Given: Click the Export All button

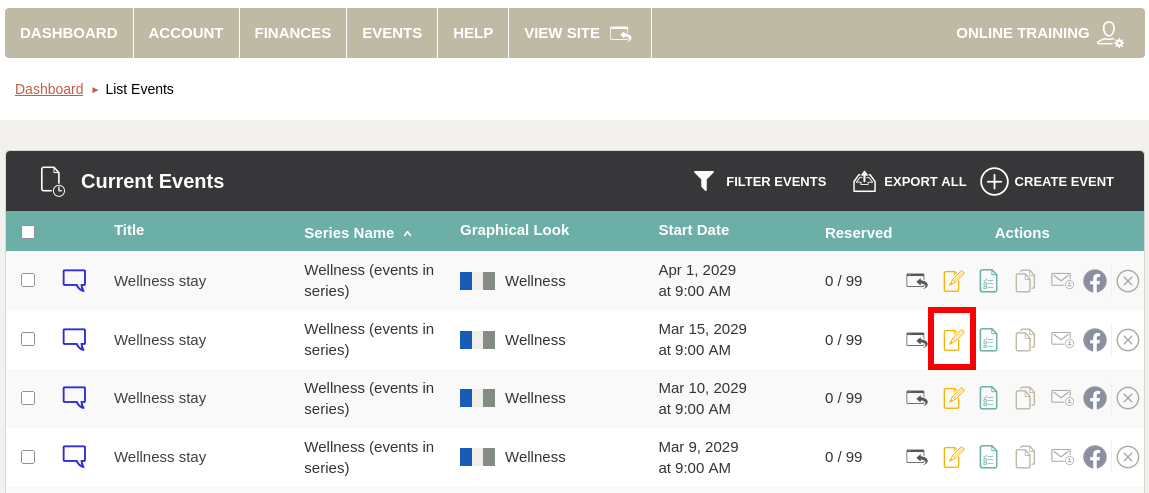Looking at the screenshot, I should pyautogui.click(x=909, y=181).
